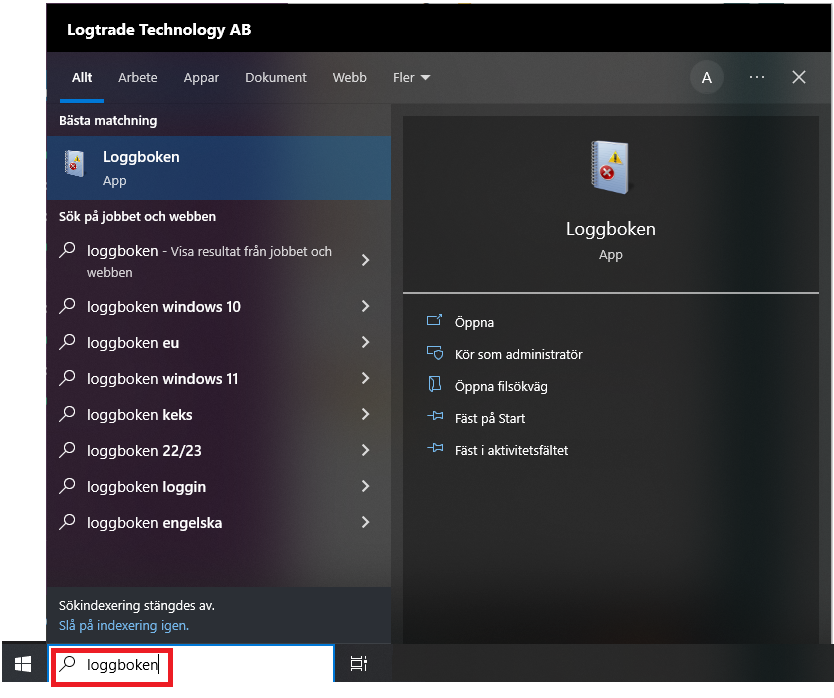Switch to the Appar tab
834x698 pixels.
[201, 78]
